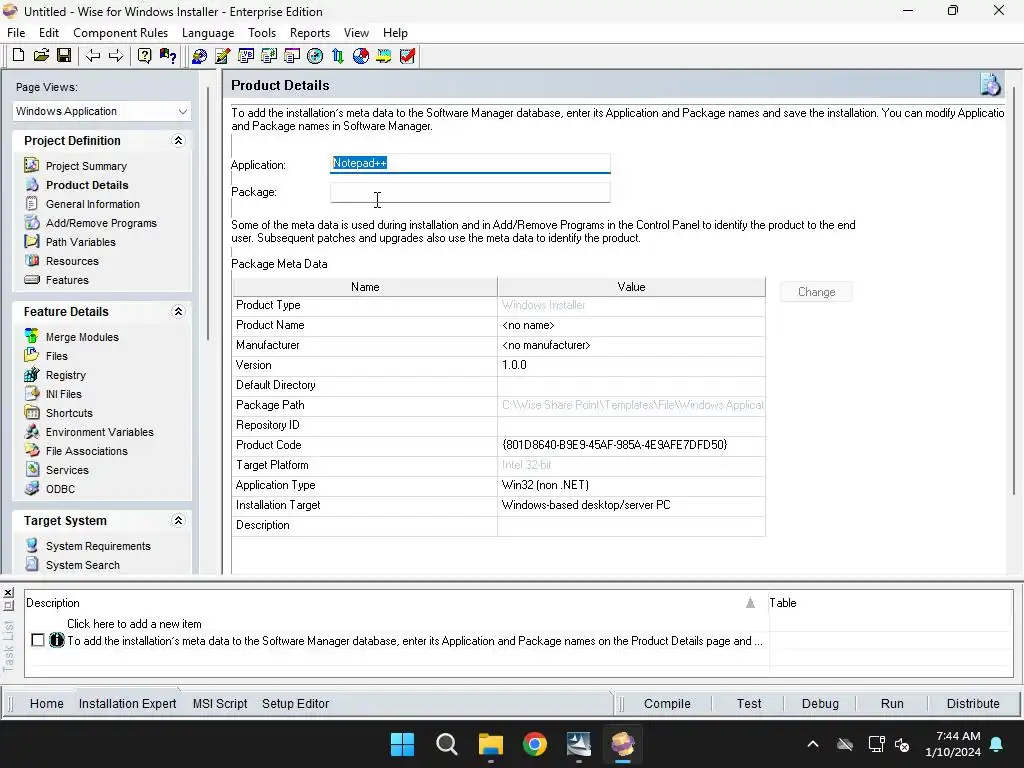The image size is (1024, 768).
Task: Open INI Files page
Action: (63, 394)
